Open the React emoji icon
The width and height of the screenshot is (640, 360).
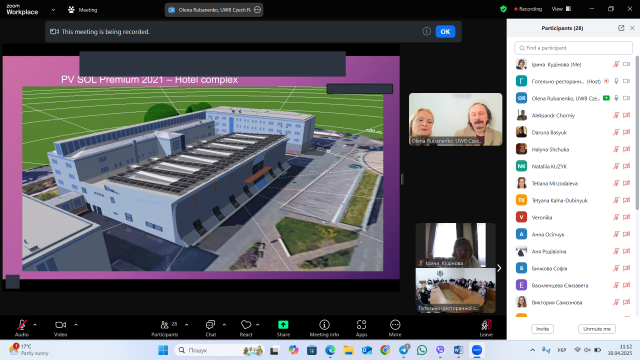246,325
